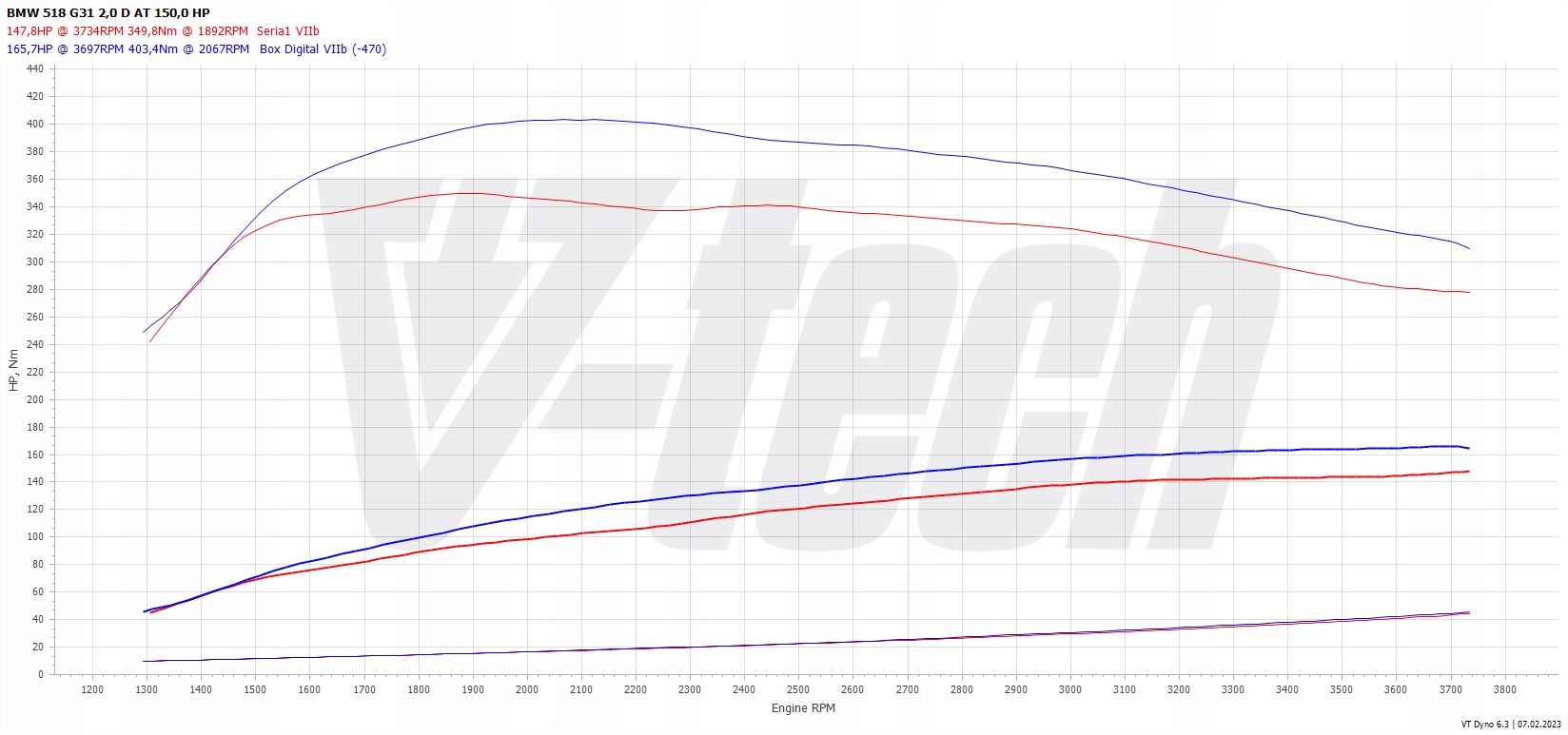This screenshot has width=1568, height=735.
Task: Click the "2400" RPM axis label
Action: (x=744, y=690)
